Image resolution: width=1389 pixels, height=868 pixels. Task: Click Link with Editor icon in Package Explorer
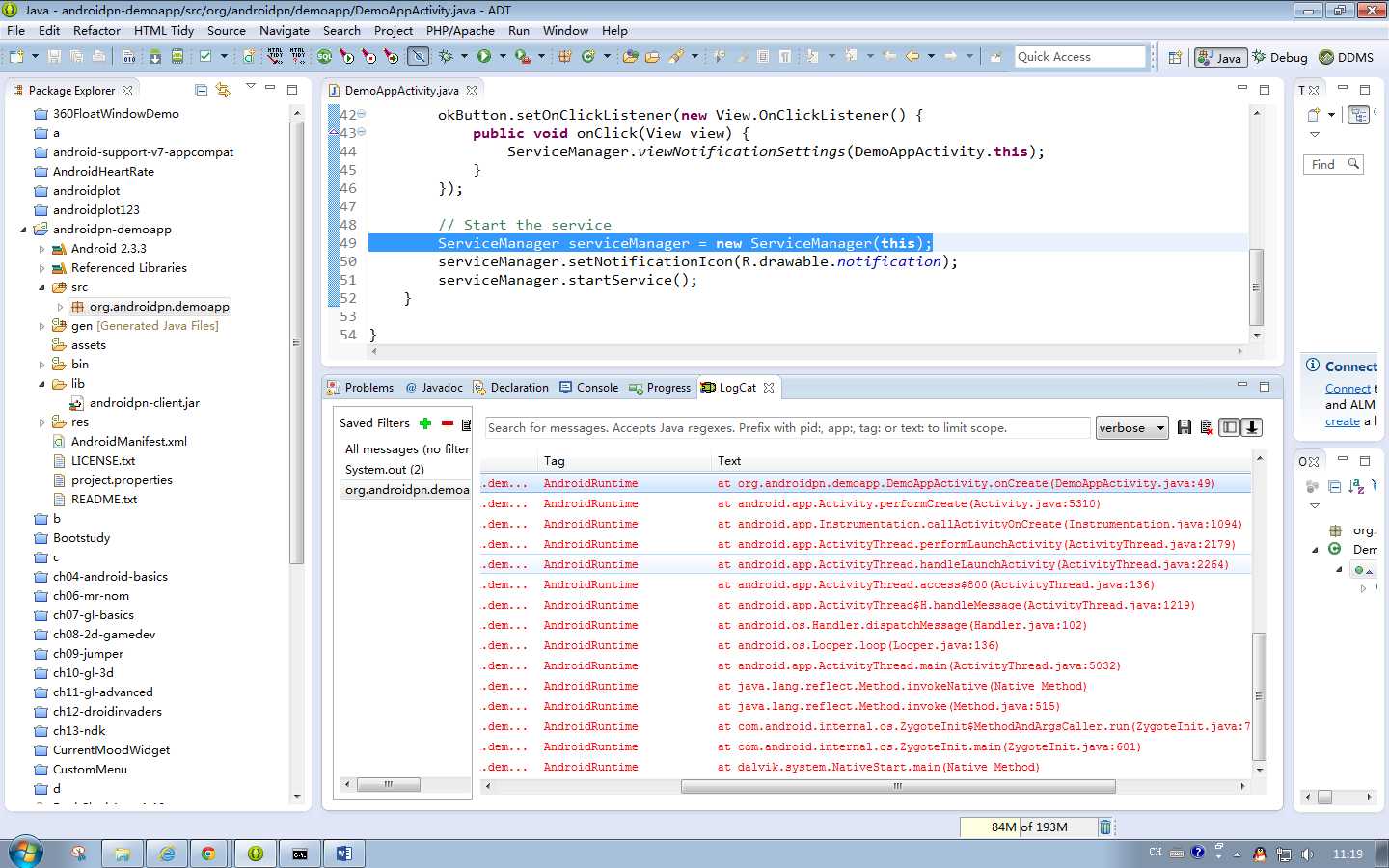coord(223,90)
